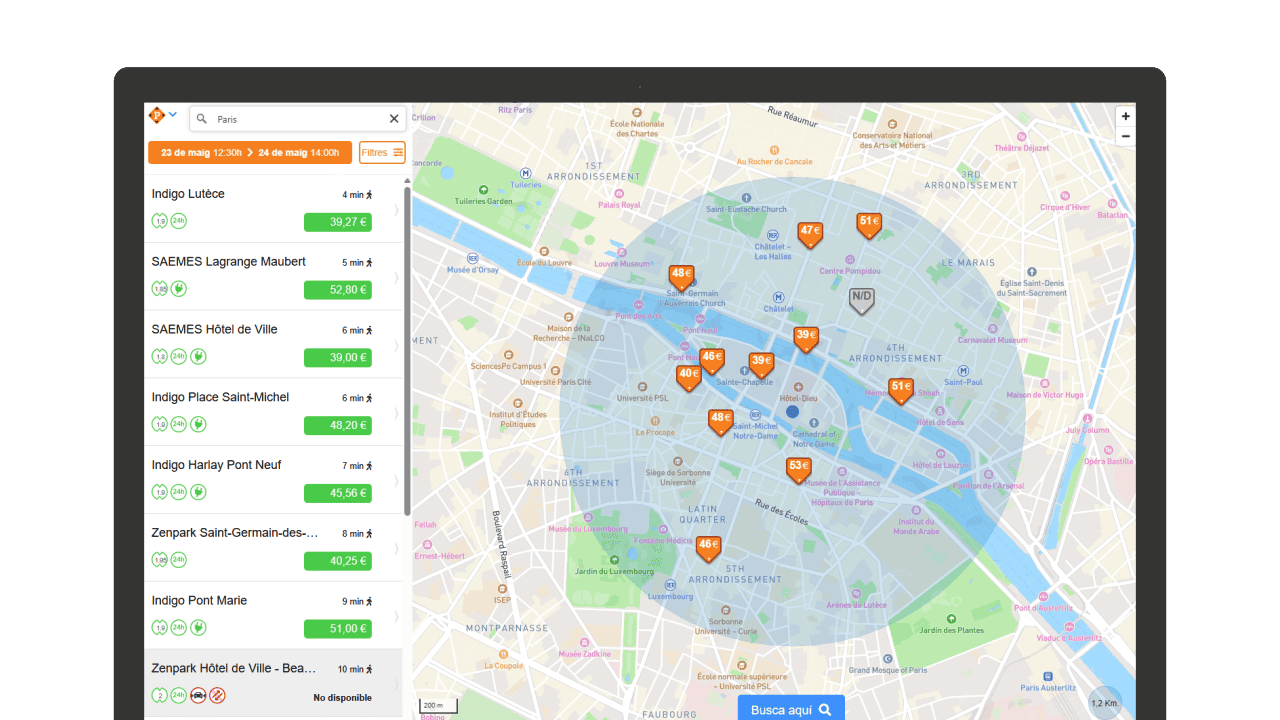The width and height of the screenshot is (1280, 720).
Task: Click the max height icon for Indigo Lutèce
Action: pyautogui.click(x=159, y=221)
